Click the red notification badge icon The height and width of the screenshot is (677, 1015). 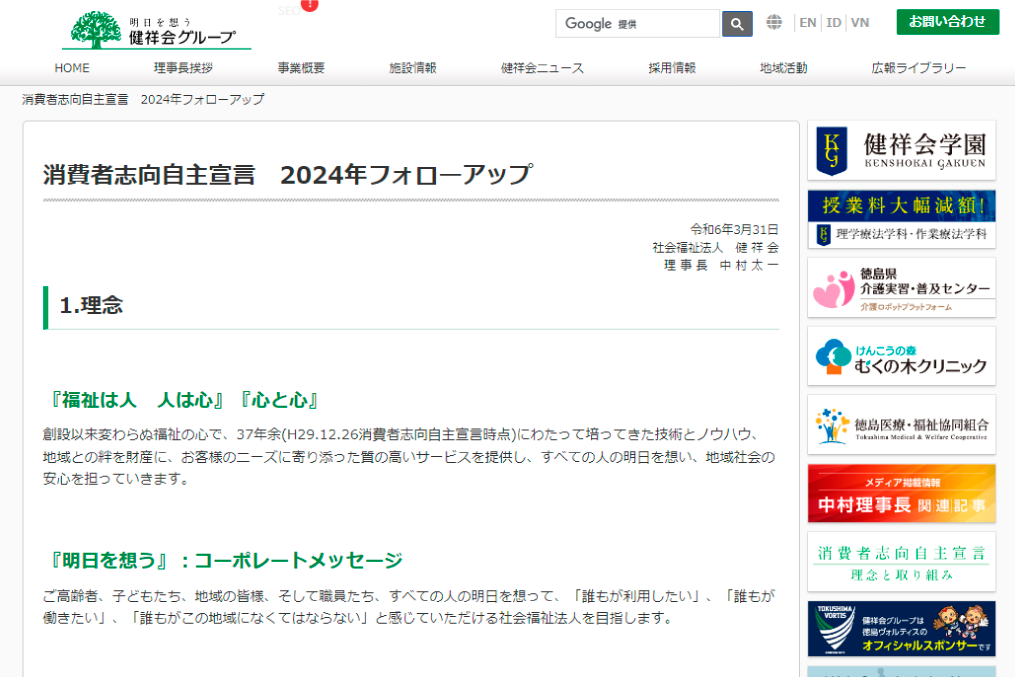pos(310,5)
